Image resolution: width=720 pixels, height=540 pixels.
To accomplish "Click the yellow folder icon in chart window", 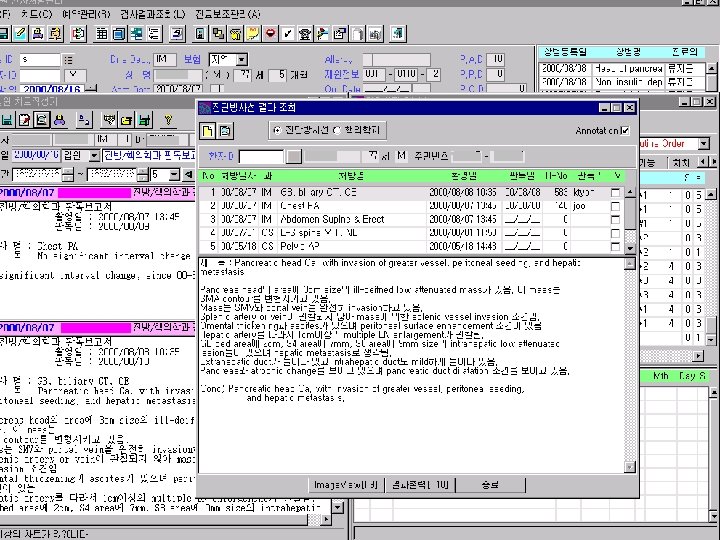I will [x=126, y=120].
